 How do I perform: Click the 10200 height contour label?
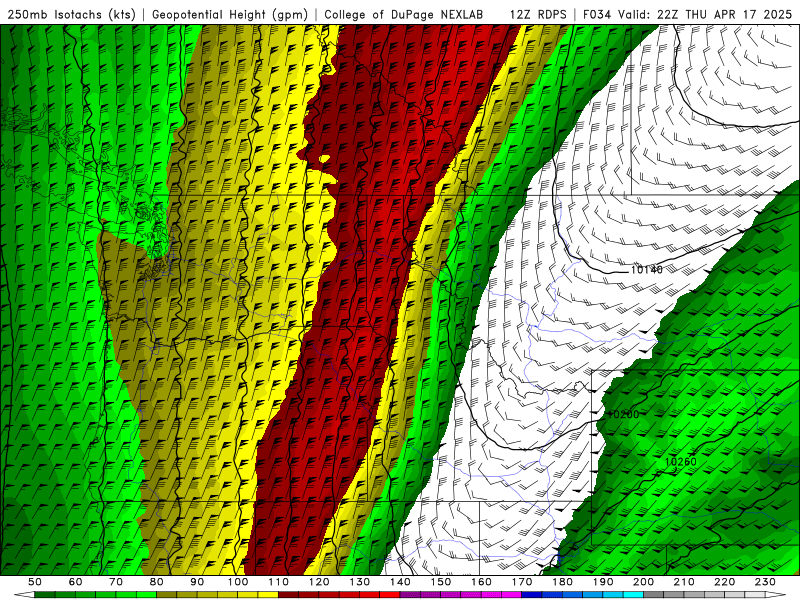point(623,414)
